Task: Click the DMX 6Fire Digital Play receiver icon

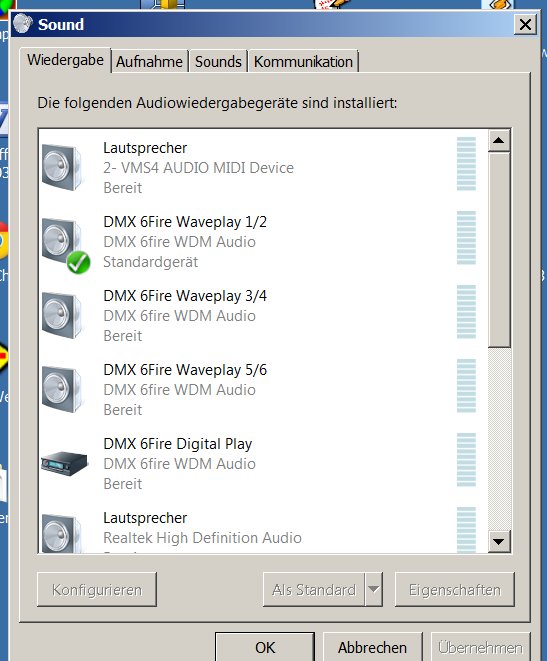Action: pos(64,463)
